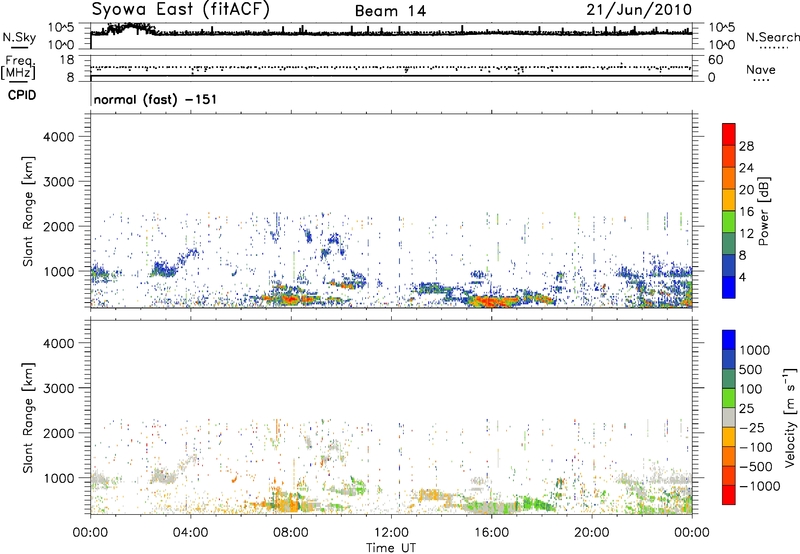This screenshot has height=554, width=800.
Task: Click the date '21/Jun/2010'
Action: (x=639, y=10)
